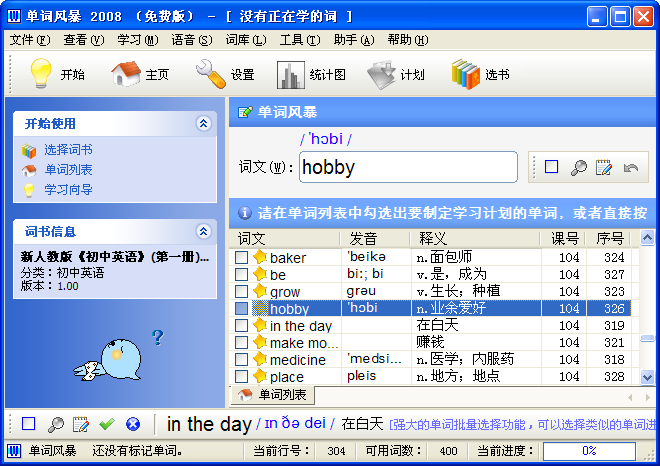This screenshot has height=466, width=660.
Task: Collapse the 开始使用 panel
Action: (x=203, y=124)
